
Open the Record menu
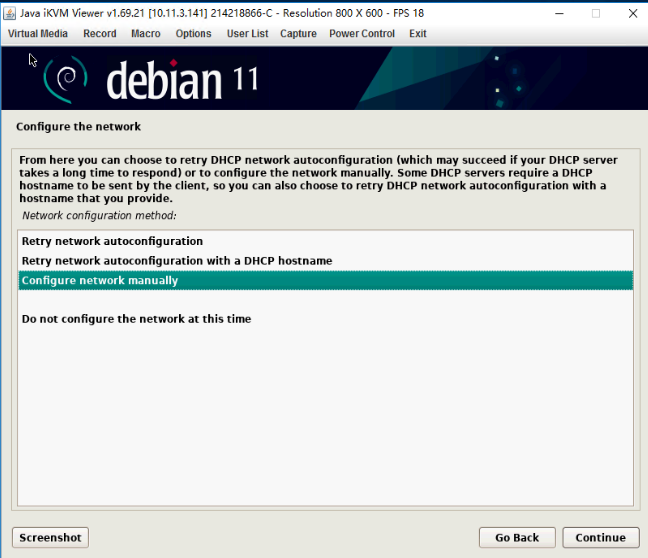pyautogui.click(x=100, y=33)
